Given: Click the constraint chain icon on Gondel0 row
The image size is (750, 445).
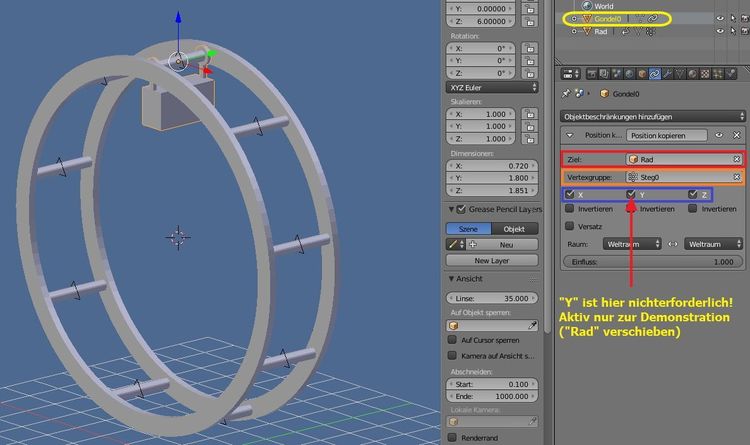Looking at the screenshot, I should click(x=652, y=19).
